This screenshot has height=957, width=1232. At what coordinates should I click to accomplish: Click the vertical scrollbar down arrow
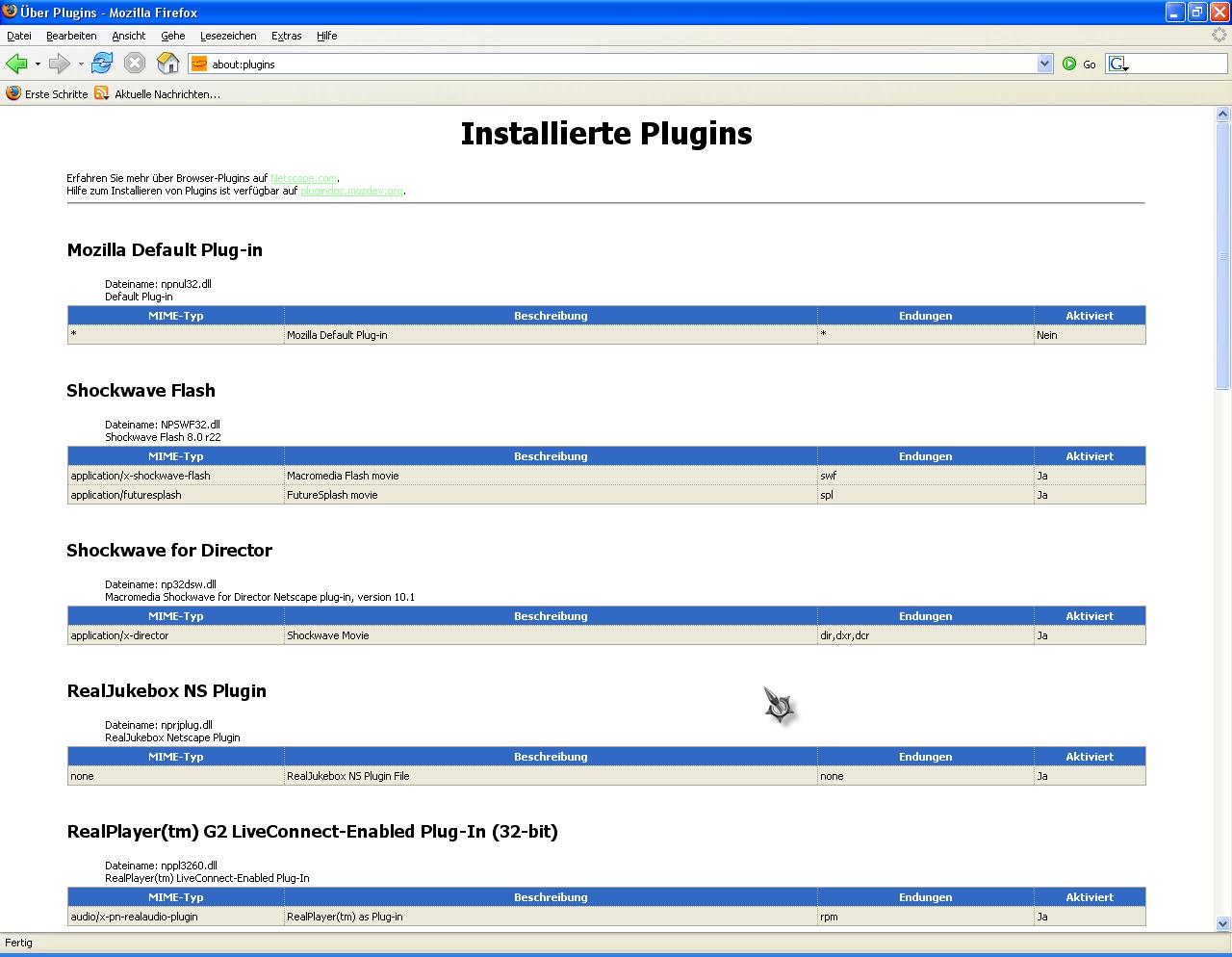(x=1222, y=923)
